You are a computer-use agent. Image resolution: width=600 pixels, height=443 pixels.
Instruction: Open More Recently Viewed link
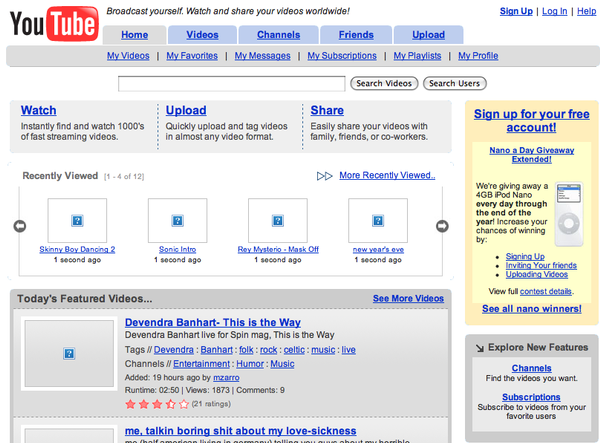point(387,175)
